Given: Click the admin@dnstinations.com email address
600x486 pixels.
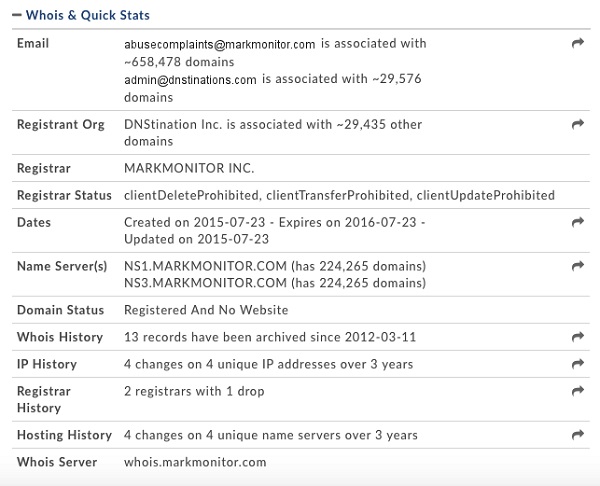Looking at the screenshot, I should [x=190, y=80].
